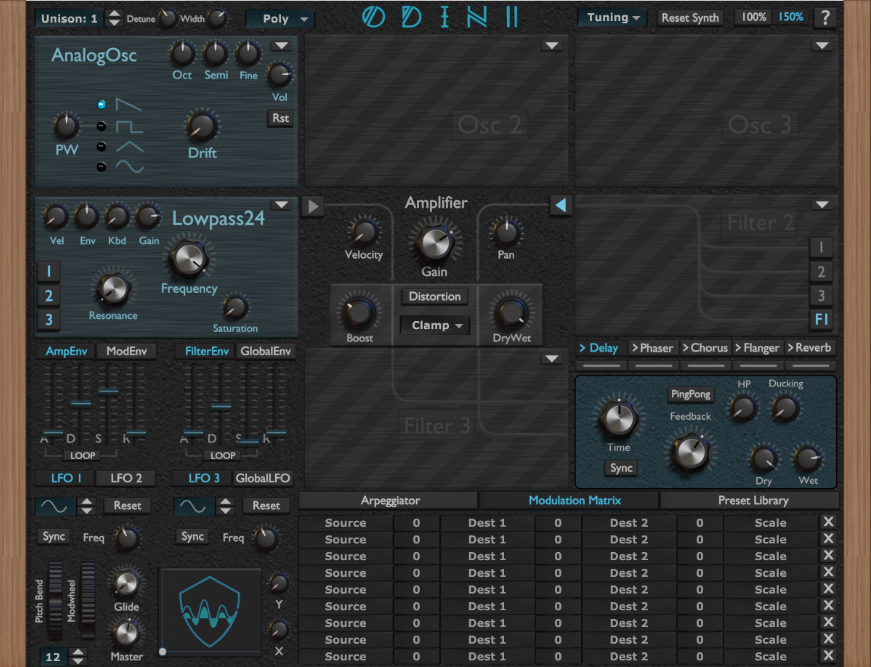
Task: Click the delay Time knob
Action: point(618,419)
